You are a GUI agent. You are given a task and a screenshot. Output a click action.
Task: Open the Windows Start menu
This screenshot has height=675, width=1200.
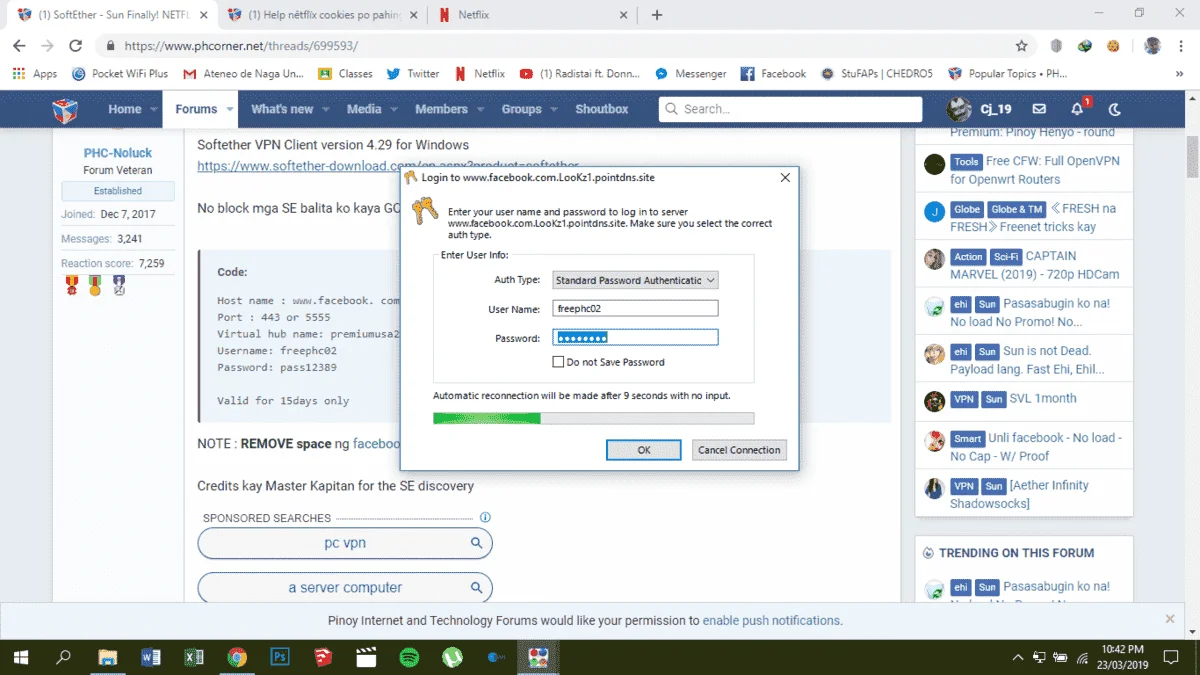[x=20, y=657]
